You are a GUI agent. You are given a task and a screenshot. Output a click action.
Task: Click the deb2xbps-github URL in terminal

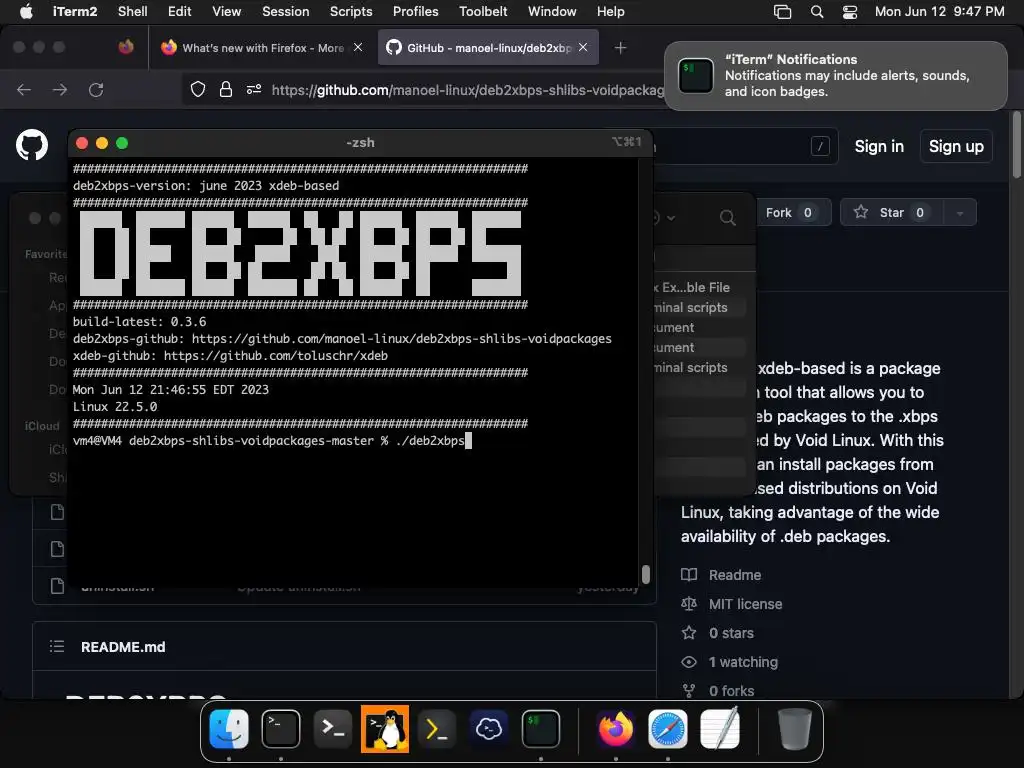point(402,338)
